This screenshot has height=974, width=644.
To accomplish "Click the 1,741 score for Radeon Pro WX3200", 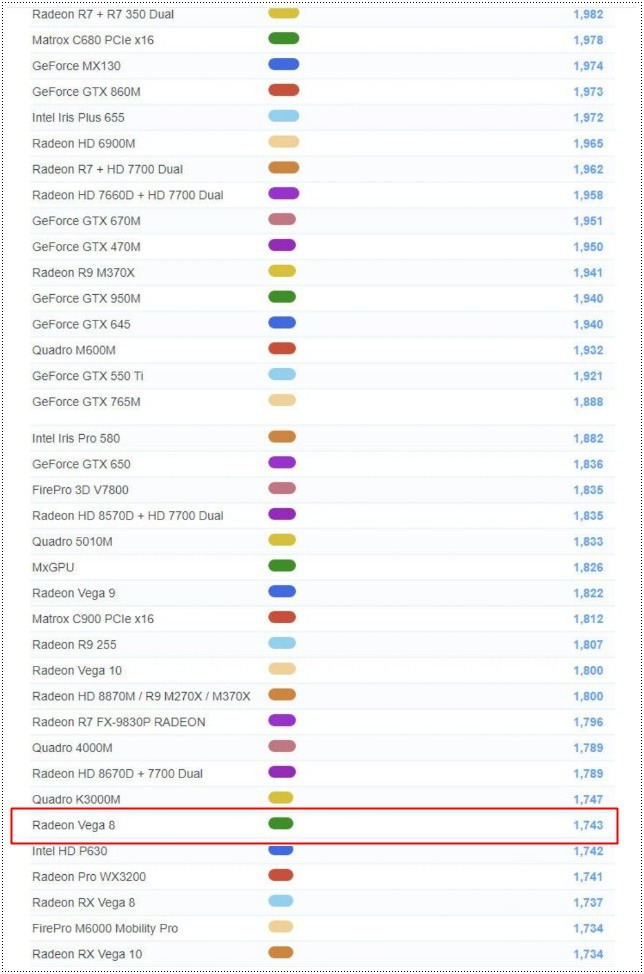I will [x=588, y=877].
